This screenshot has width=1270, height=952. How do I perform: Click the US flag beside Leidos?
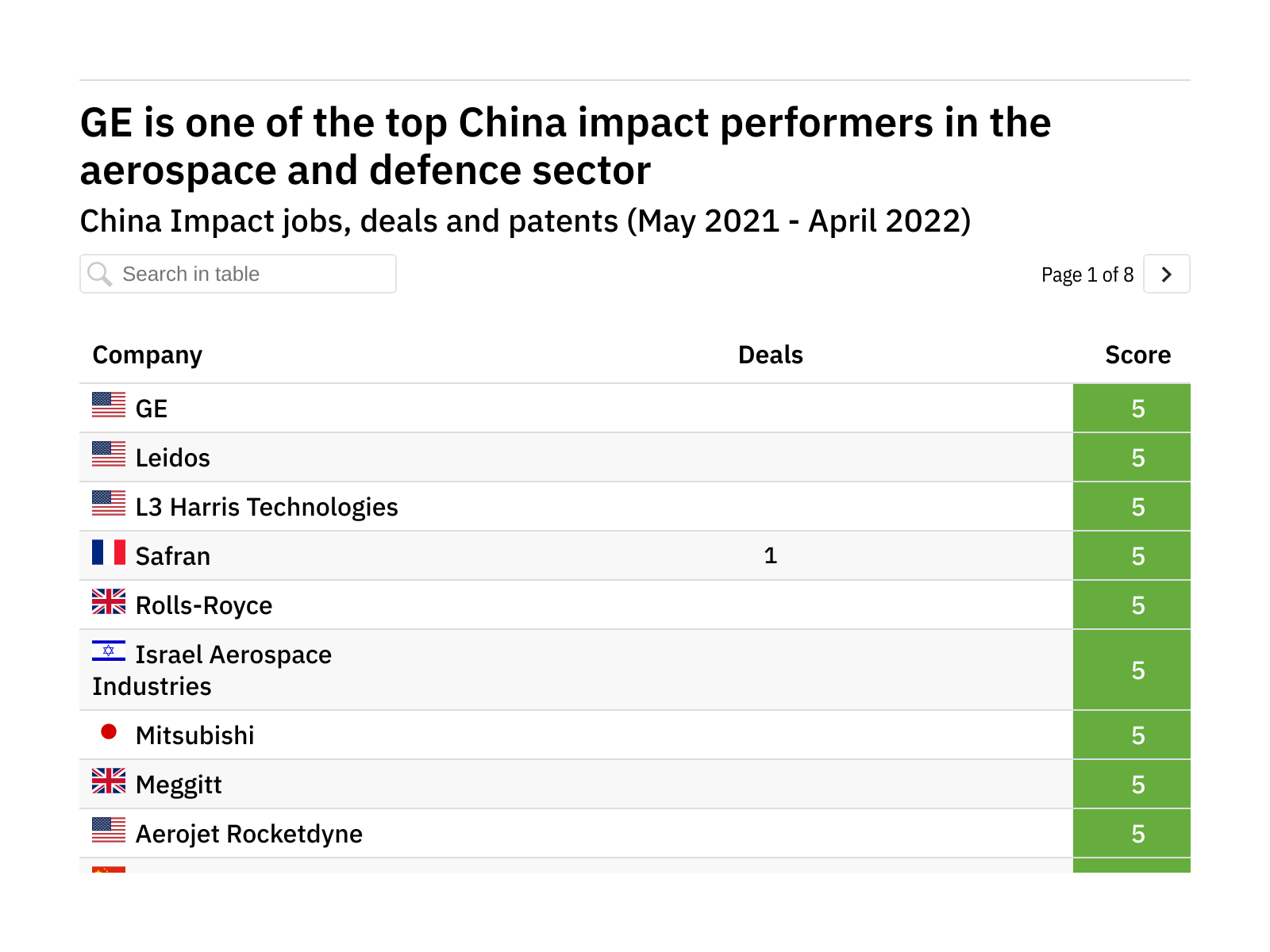(x=109, y=454)
